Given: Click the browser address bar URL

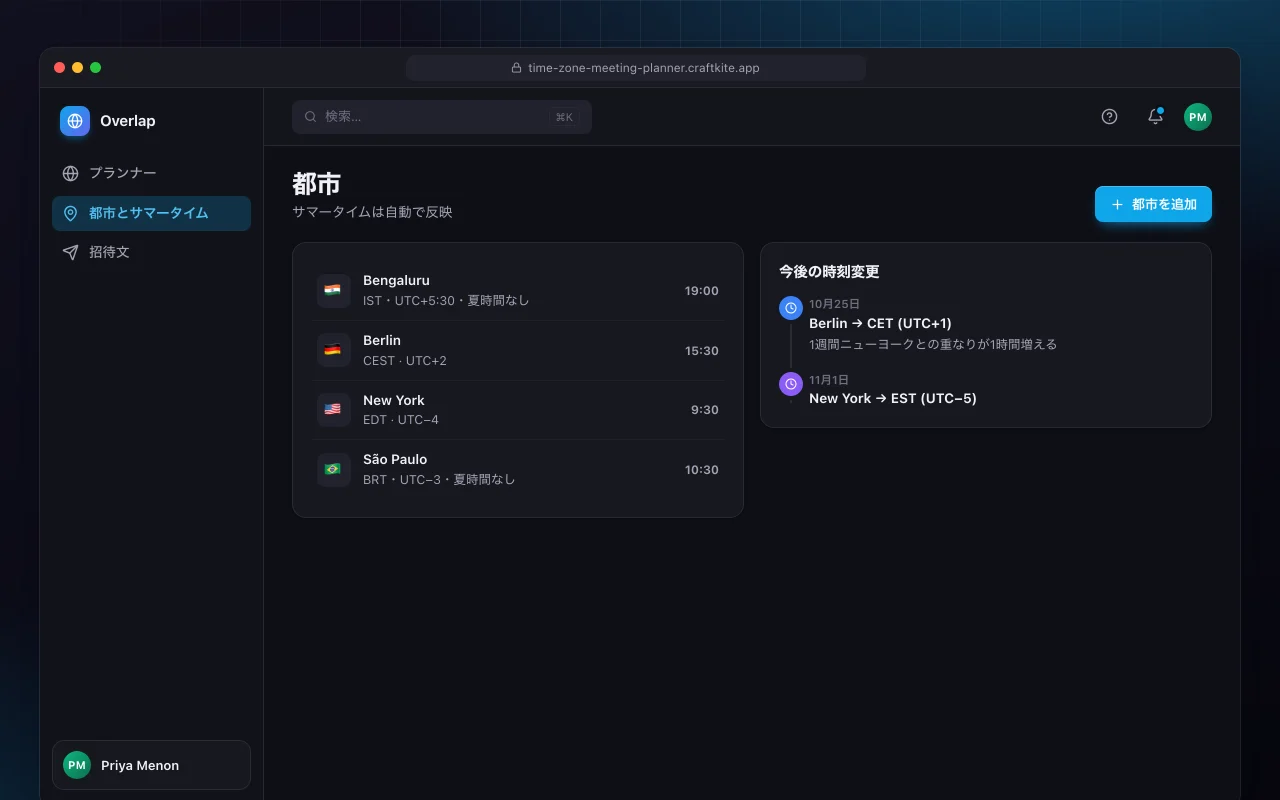Looking at the screenshot, I should click(644, 68).
